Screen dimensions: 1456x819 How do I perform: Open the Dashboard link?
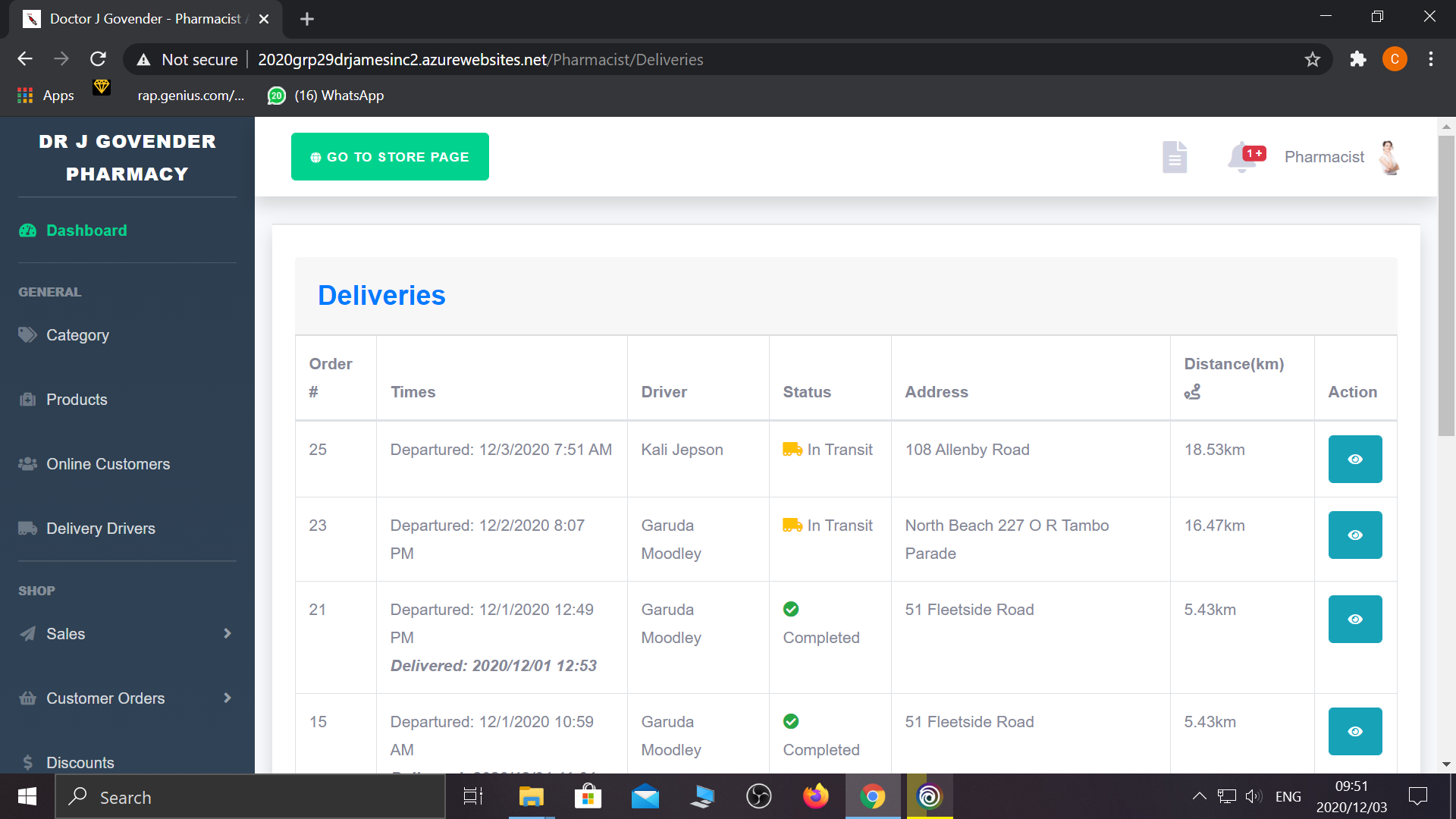86,231
